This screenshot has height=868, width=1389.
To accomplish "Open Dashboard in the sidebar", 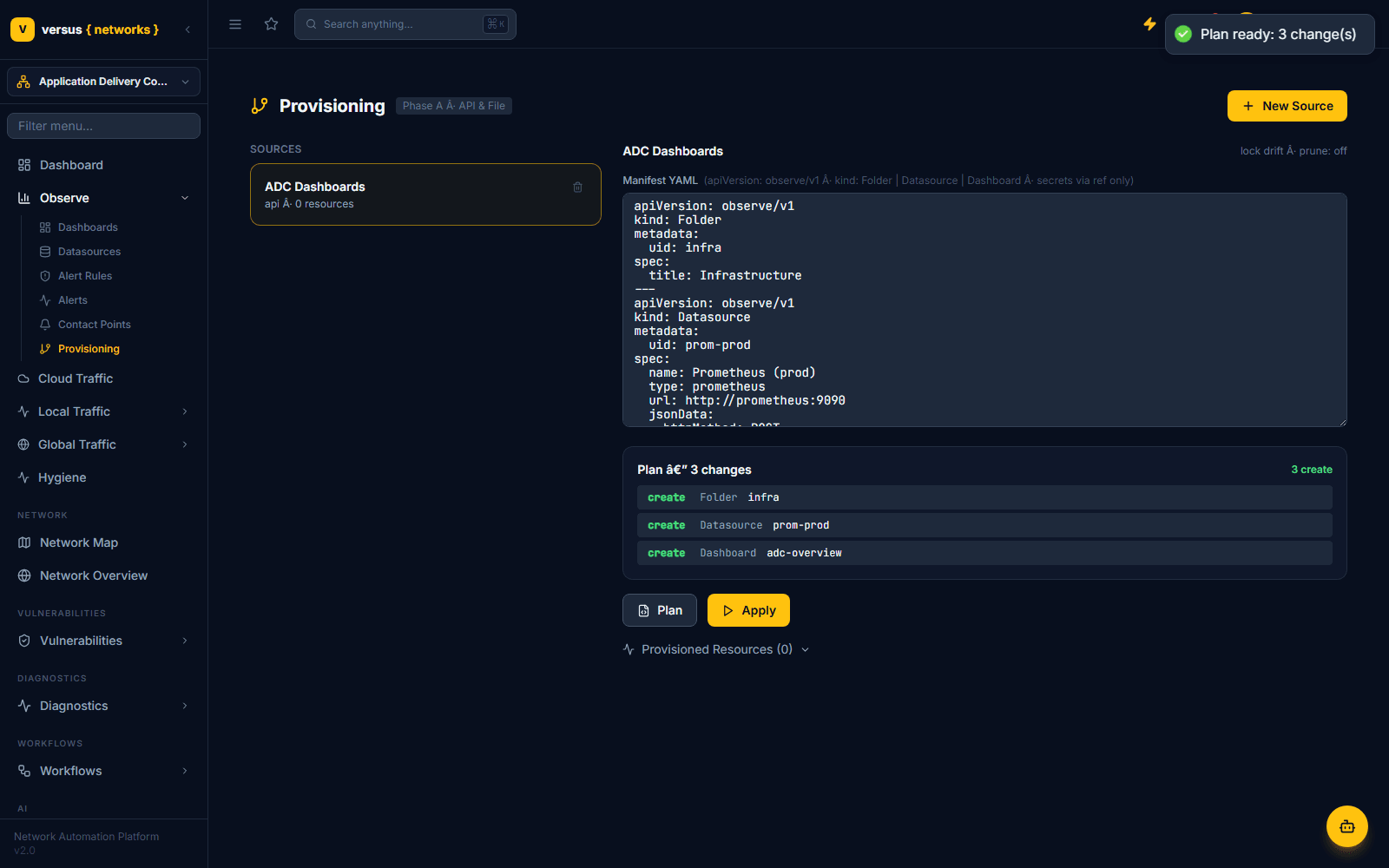I will pyautogui.click(x=104, y=165).
